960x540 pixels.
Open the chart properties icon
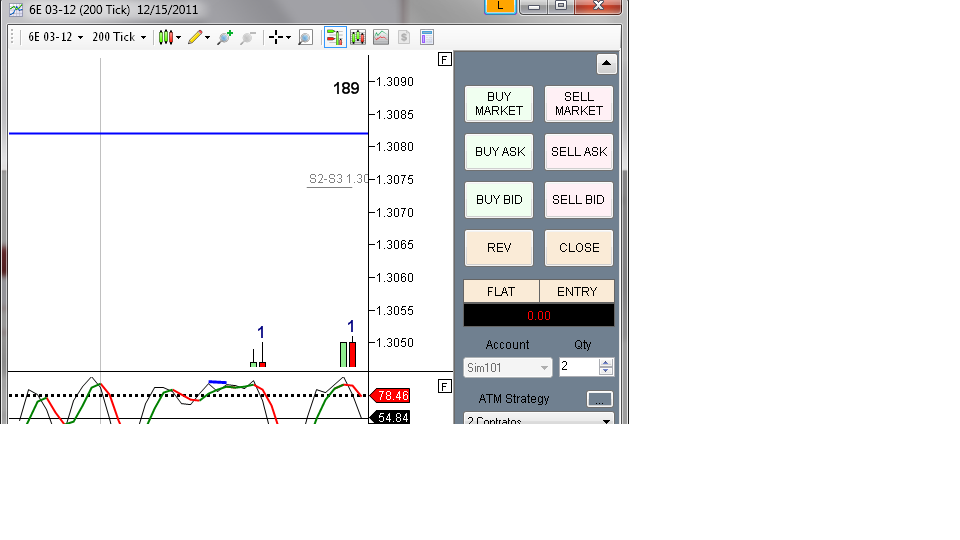click(x=427, y=37)
